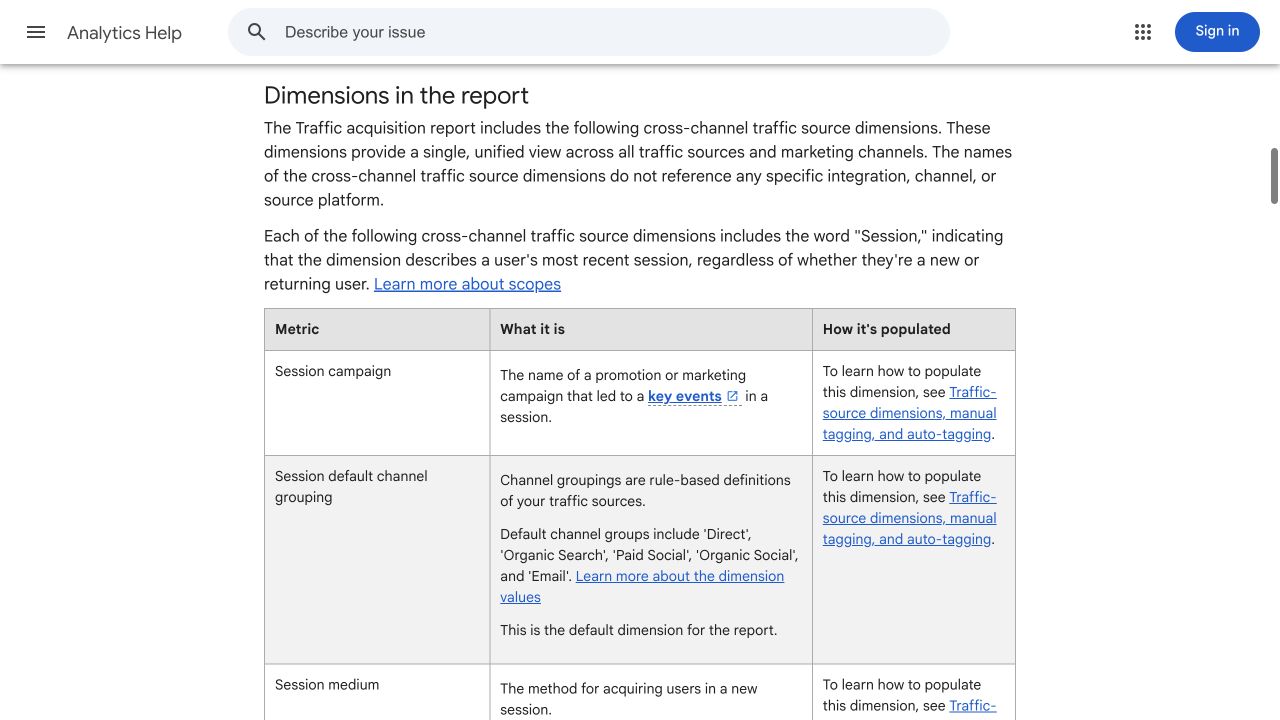The image size is (1280, 720).
Task: Click the external link icon beside key events
Action: tap(733, 396)
